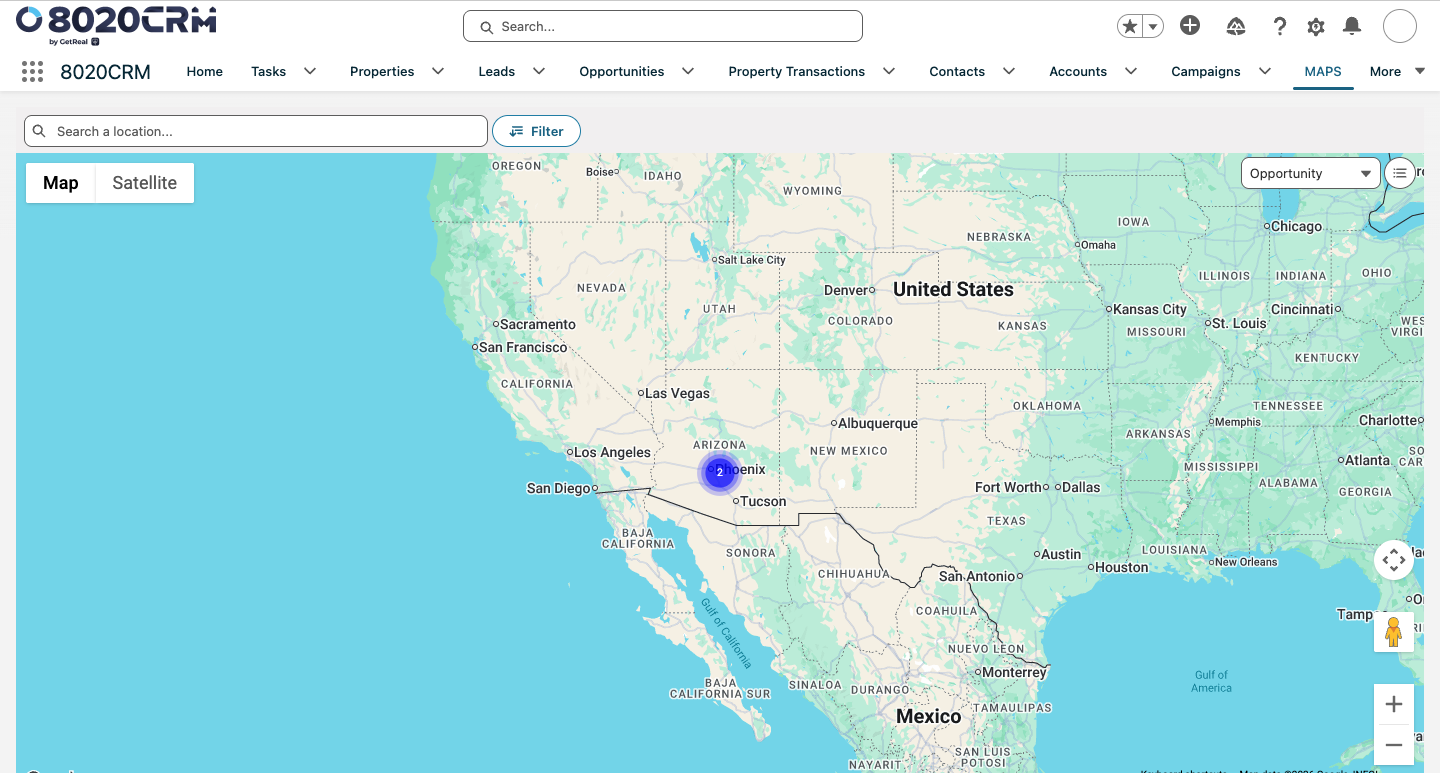Open the Leads tab
The width and height of the screenshot is (1440, 773).
click(x=497, y=71)
